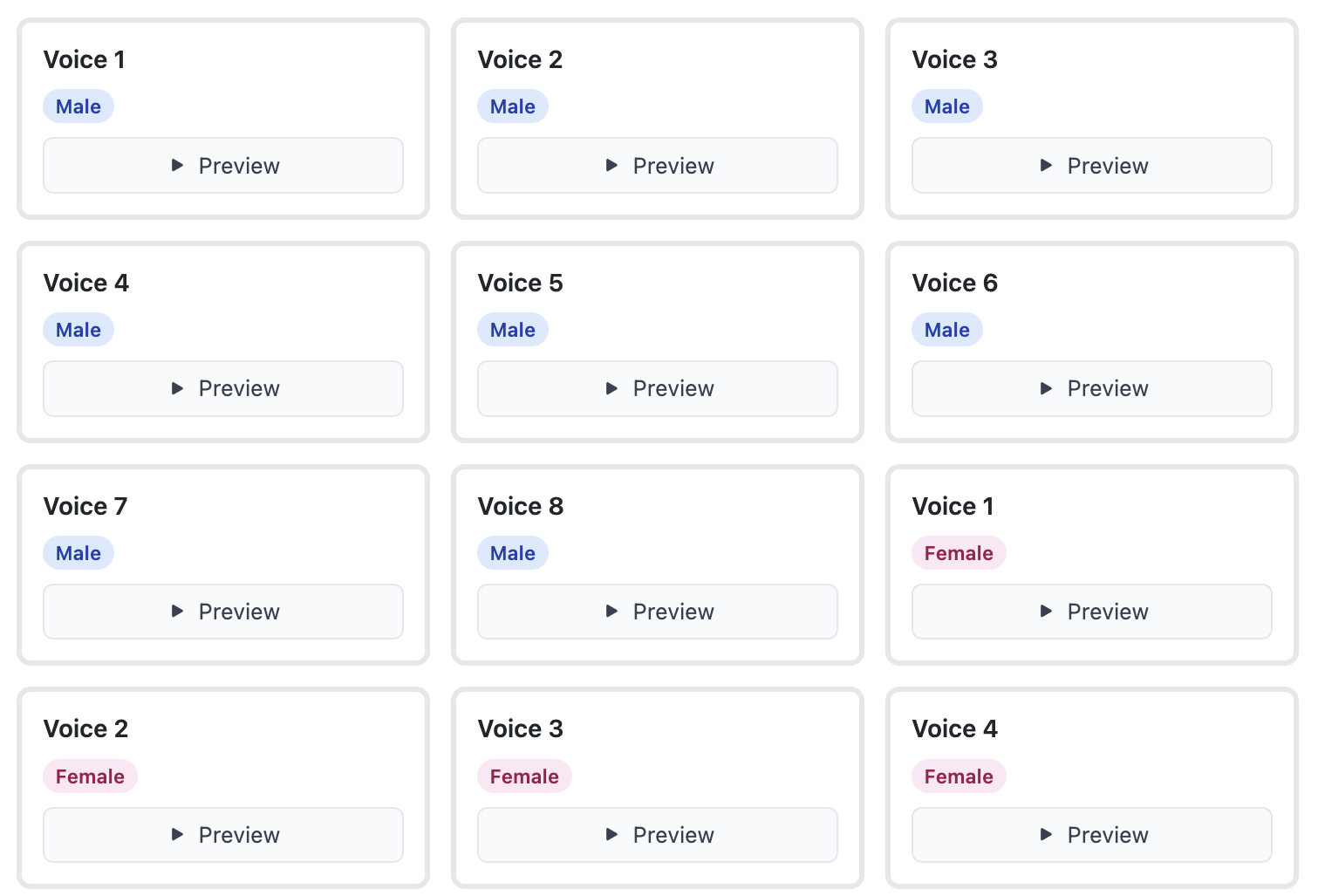Click play triangle in female Voice 4 card
This screenshot has height=896, width=1318.
pyautogui.click(x=1047, y=834)
